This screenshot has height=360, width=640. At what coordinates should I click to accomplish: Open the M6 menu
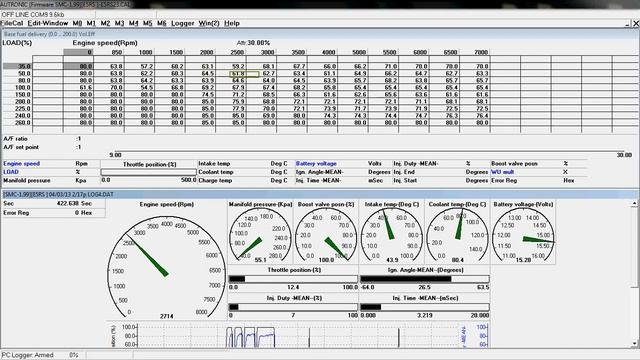tap(162, 23)
